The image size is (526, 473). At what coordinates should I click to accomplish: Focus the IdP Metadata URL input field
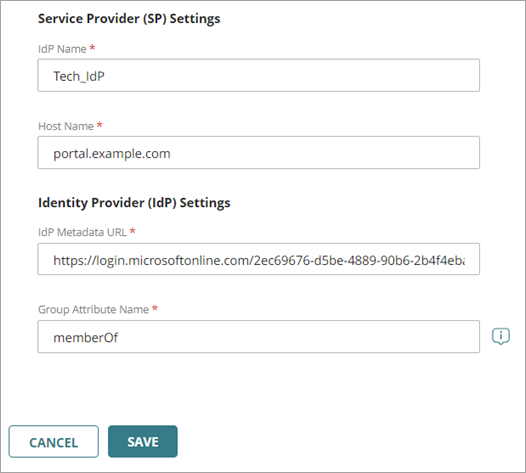coord(259,259)
